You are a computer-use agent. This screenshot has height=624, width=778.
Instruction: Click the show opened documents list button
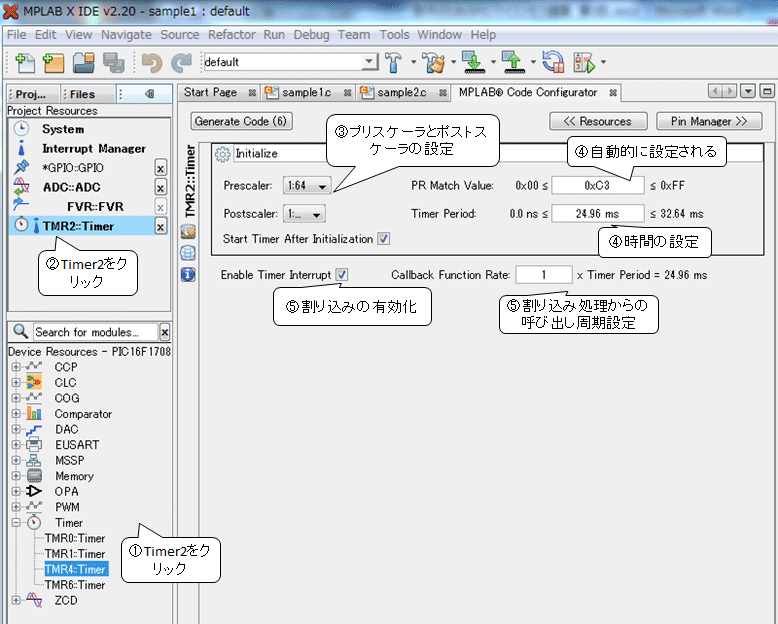click(748, 91)
